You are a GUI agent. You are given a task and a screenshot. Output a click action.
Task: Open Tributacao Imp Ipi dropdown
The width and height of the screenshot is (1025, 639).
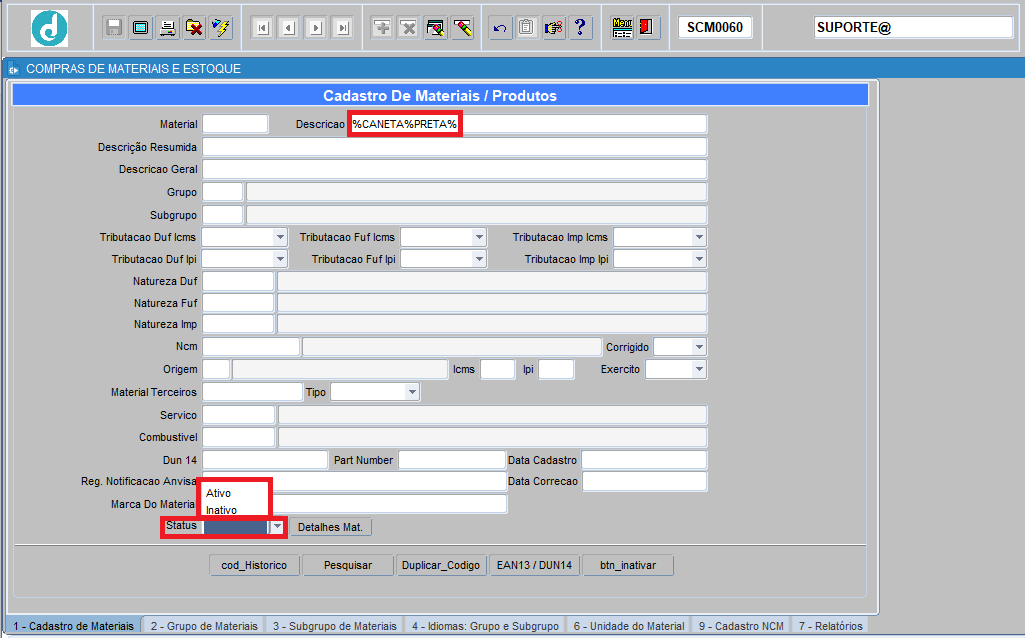(699, 259)
